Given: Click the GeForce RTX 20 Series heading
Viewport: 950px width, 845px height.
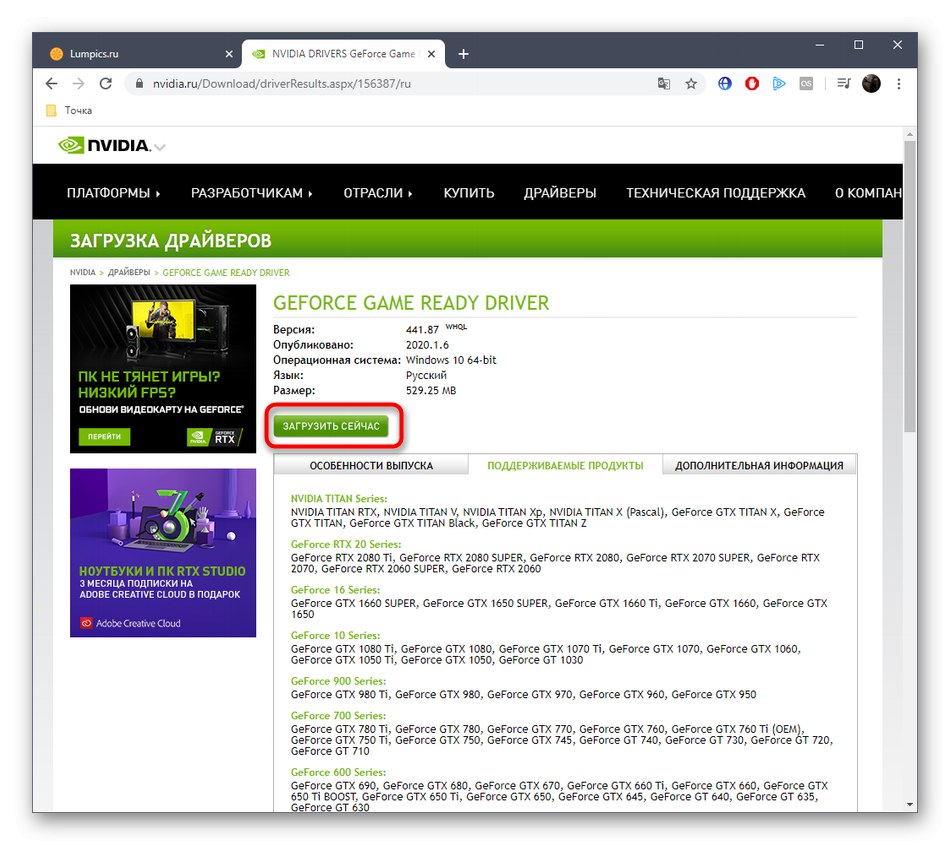Looking at the screenshot, I should 345,544.
